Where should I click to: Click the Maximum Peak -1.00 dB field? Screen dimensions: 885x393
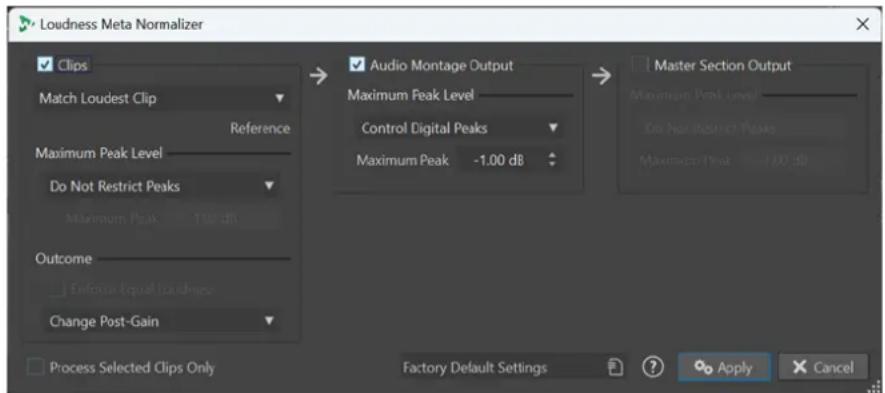click(499, 161)
